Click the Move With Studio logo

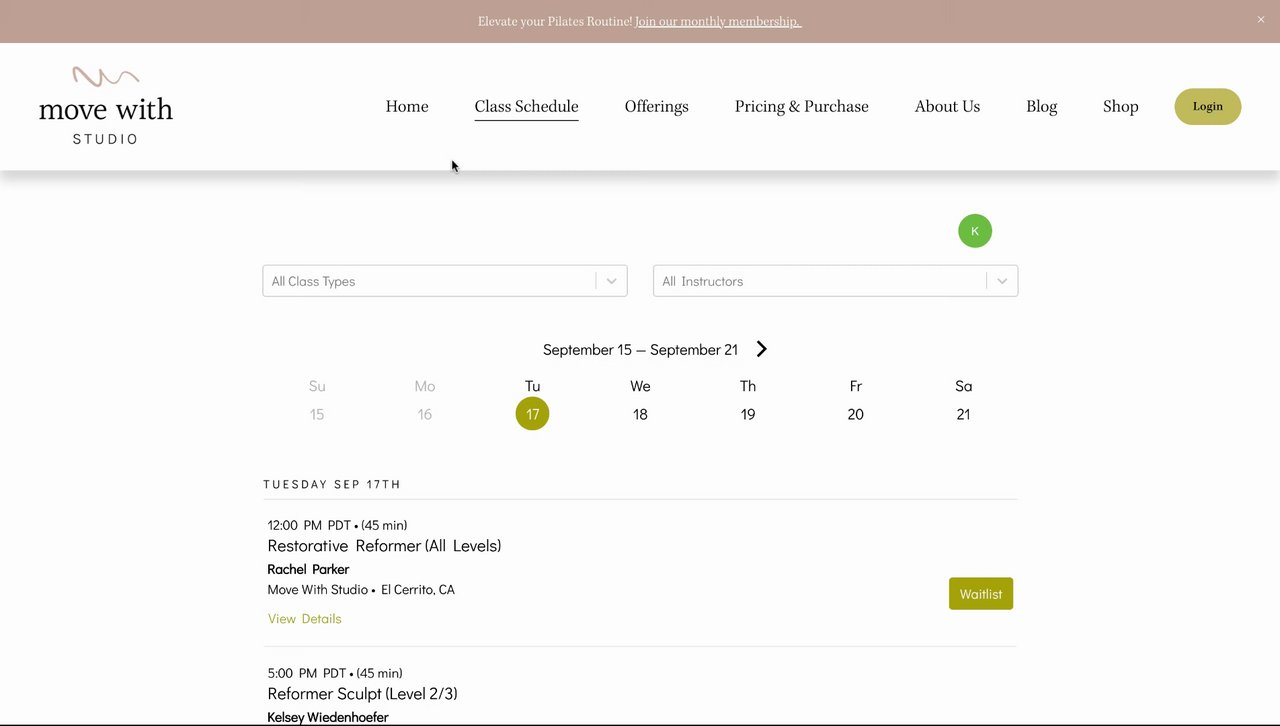click(106, 106)
